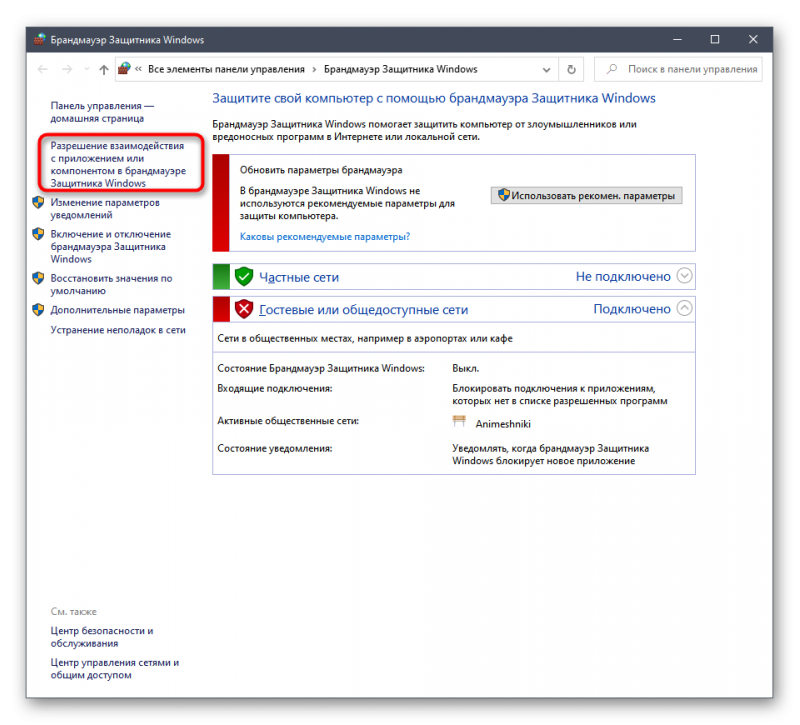Click green shield icon for 'Частные сети'

244,277
